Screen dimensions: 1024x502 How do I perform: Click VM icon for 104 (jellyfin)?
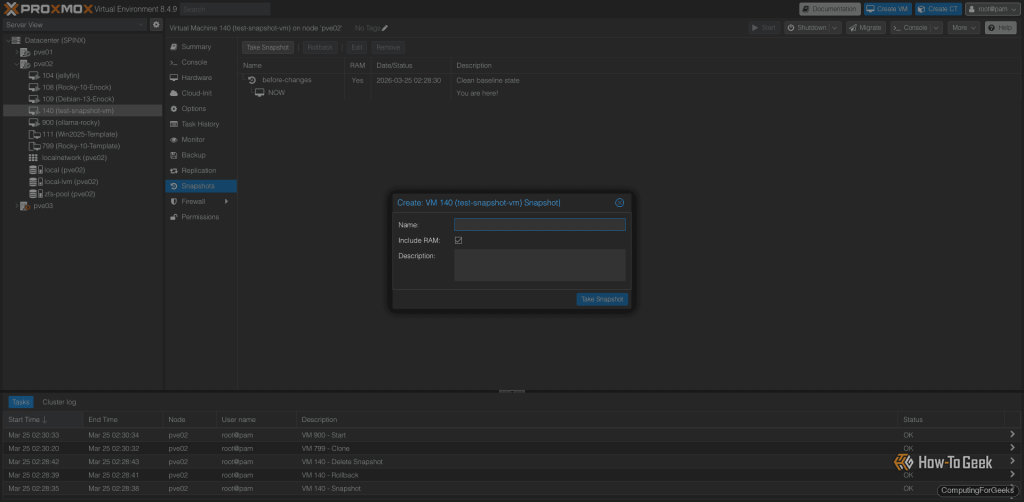pyautogui.click(x=35, y=76)
